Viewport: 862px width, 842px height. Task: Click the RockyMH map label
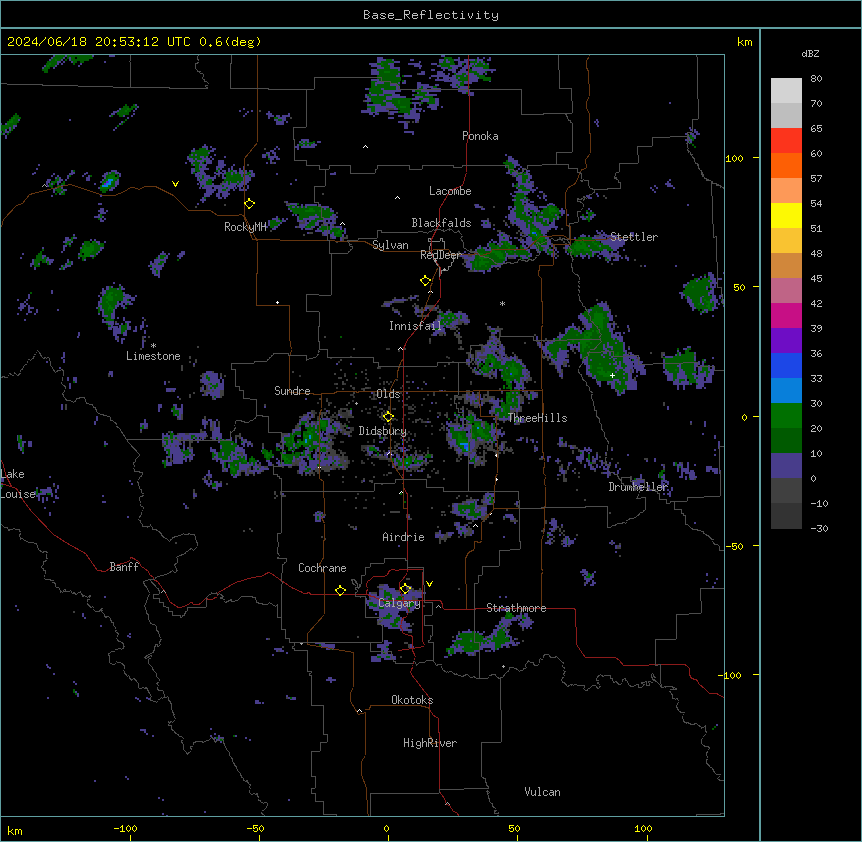click(x=245, y=227)
